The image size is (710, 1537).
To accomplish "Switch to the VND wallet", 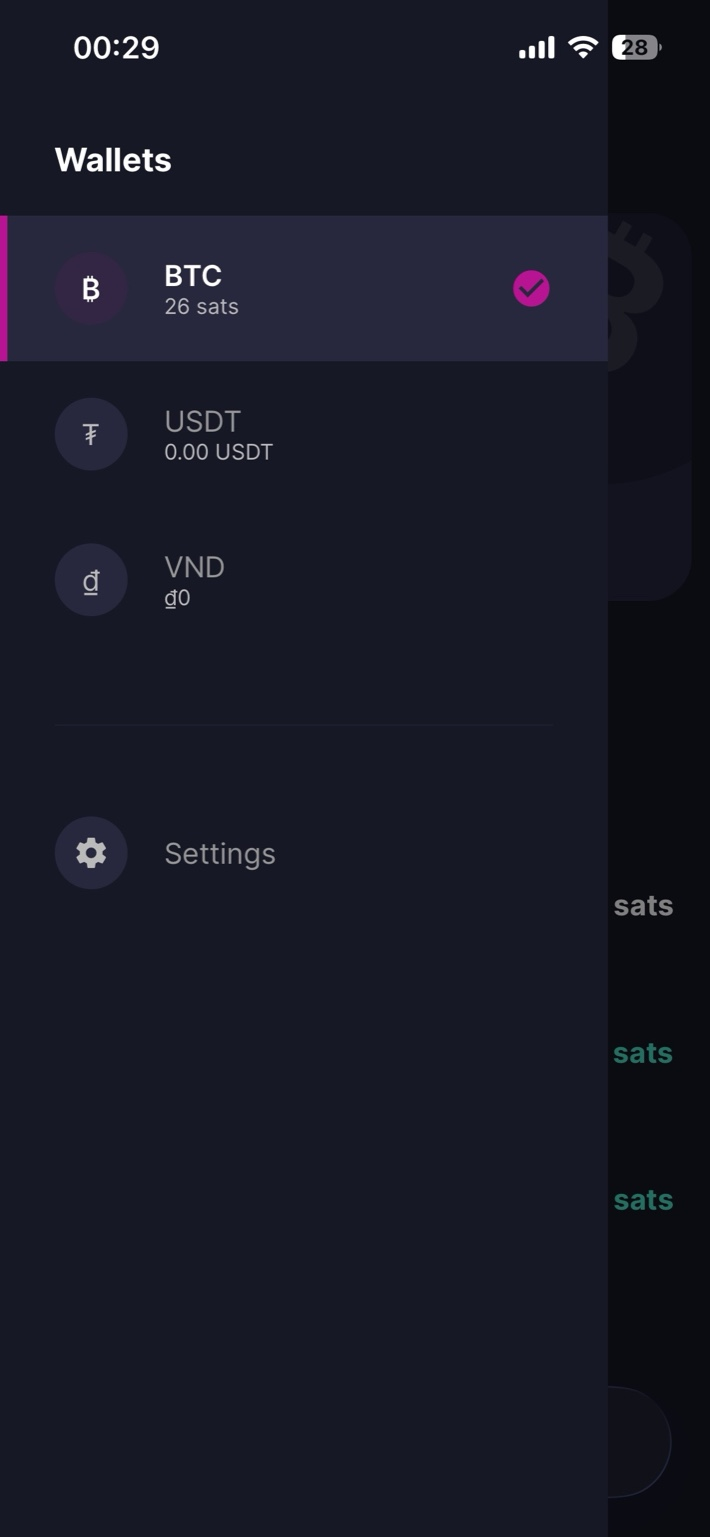I will click(194, 567).
